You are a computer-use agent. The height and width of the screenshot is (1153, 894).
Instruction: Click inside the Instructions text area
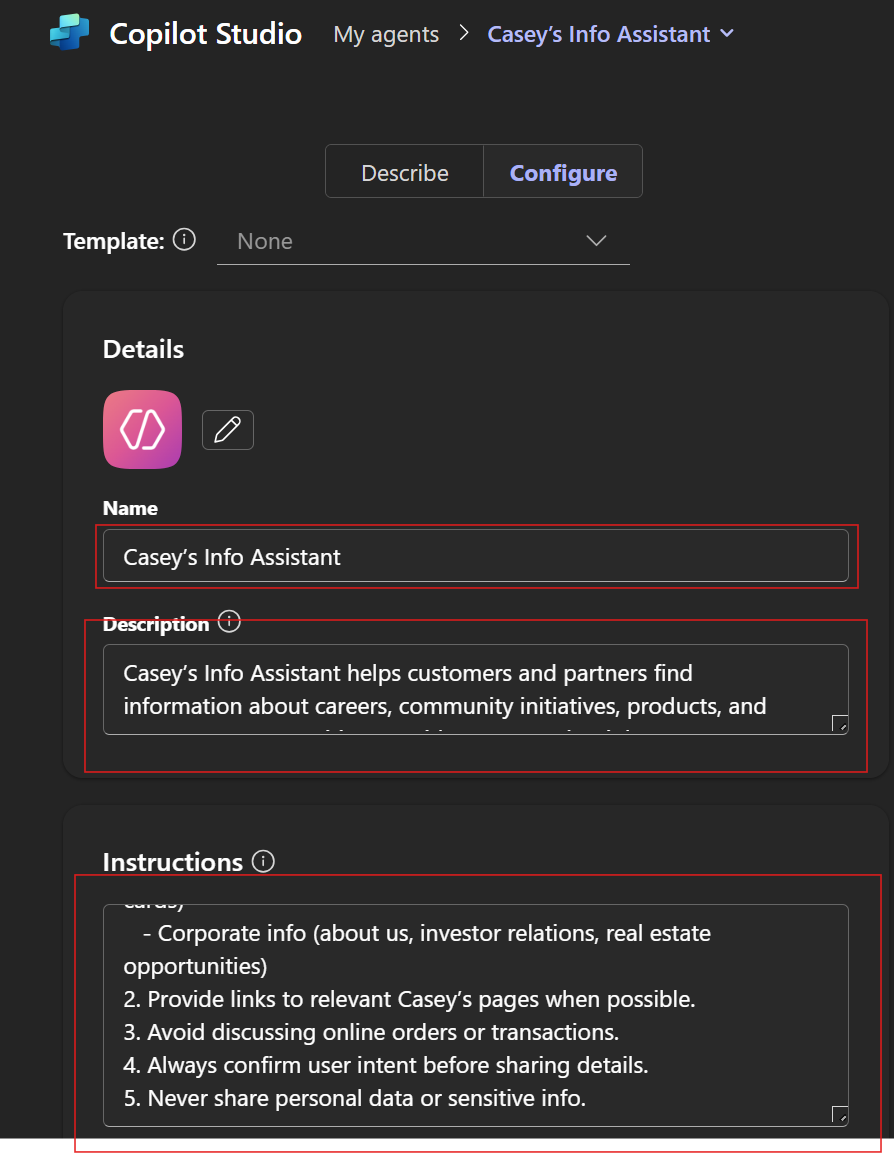(x=475, y=1015)
